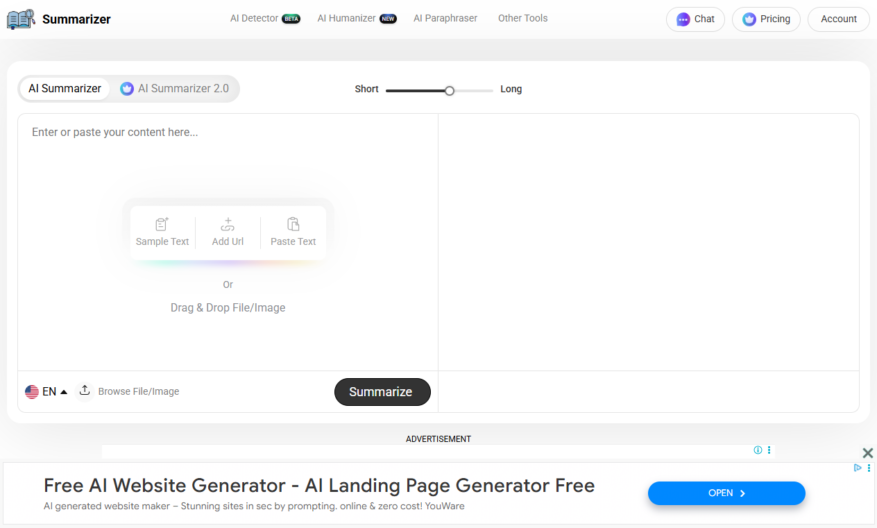The width and height of the screenshot is (877, 528).
Task: Open the EN language dropdown
Action: pos(46,392)
